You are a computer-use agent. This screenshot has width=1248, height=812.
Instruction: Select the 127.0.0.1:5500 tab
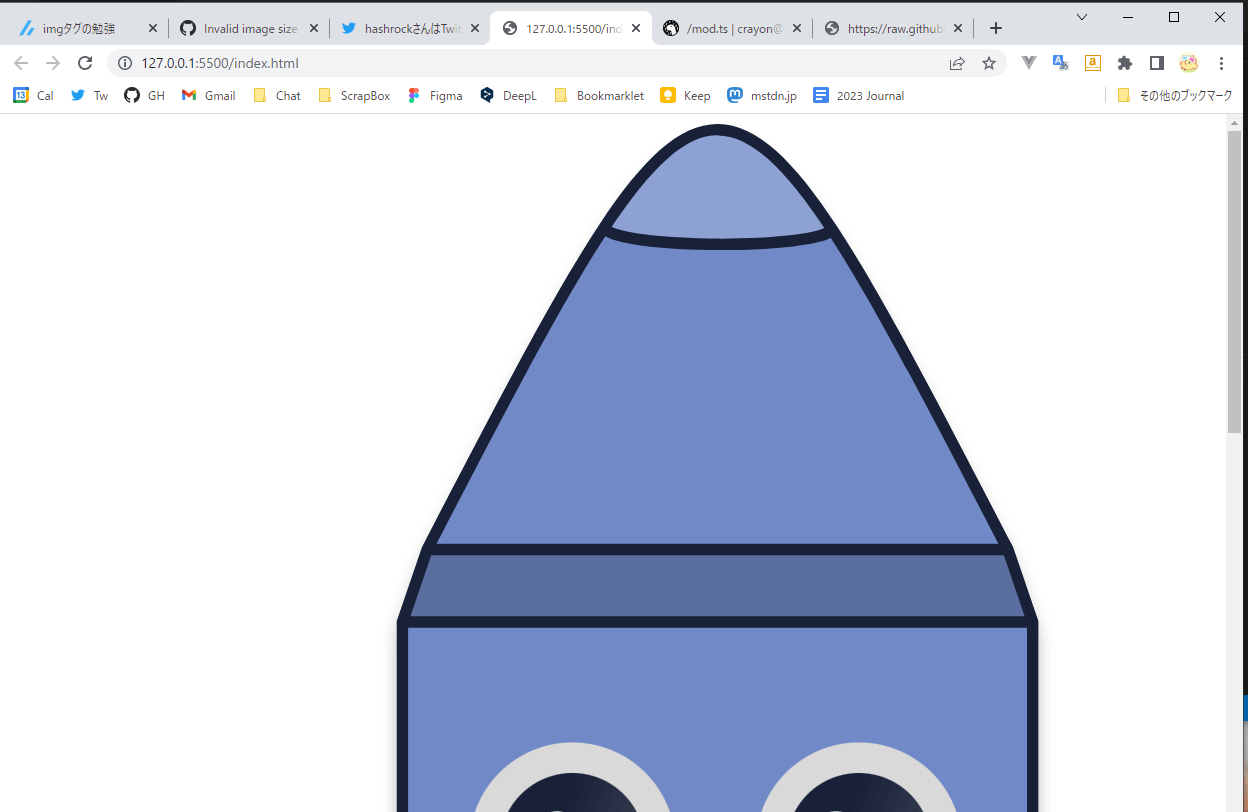click(x=571, y=28)
